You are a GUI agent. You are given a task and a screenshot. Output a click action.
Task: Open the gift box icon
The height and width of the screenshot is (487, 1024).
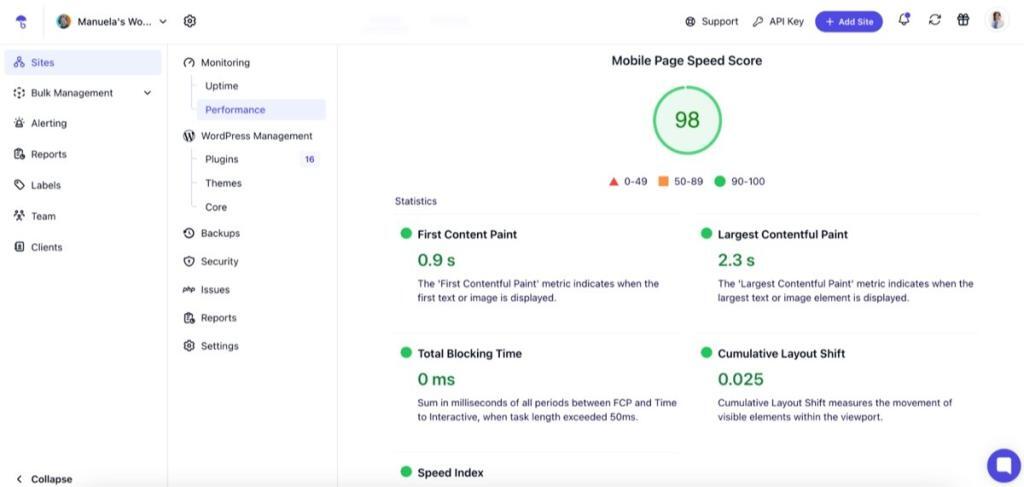[963, 20]
